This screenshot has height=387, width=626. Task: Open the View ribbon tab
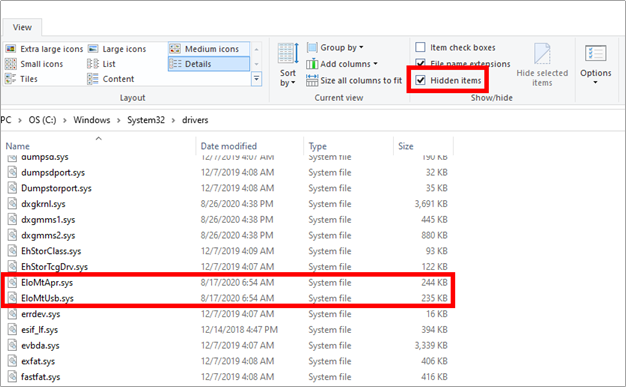point(22,28)
